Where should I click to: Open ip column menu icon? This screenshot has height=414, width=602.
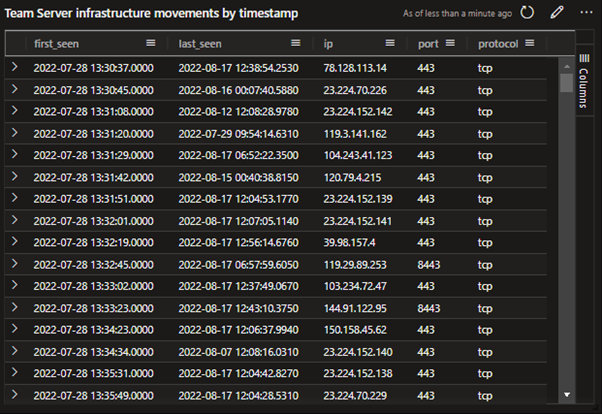390,43
